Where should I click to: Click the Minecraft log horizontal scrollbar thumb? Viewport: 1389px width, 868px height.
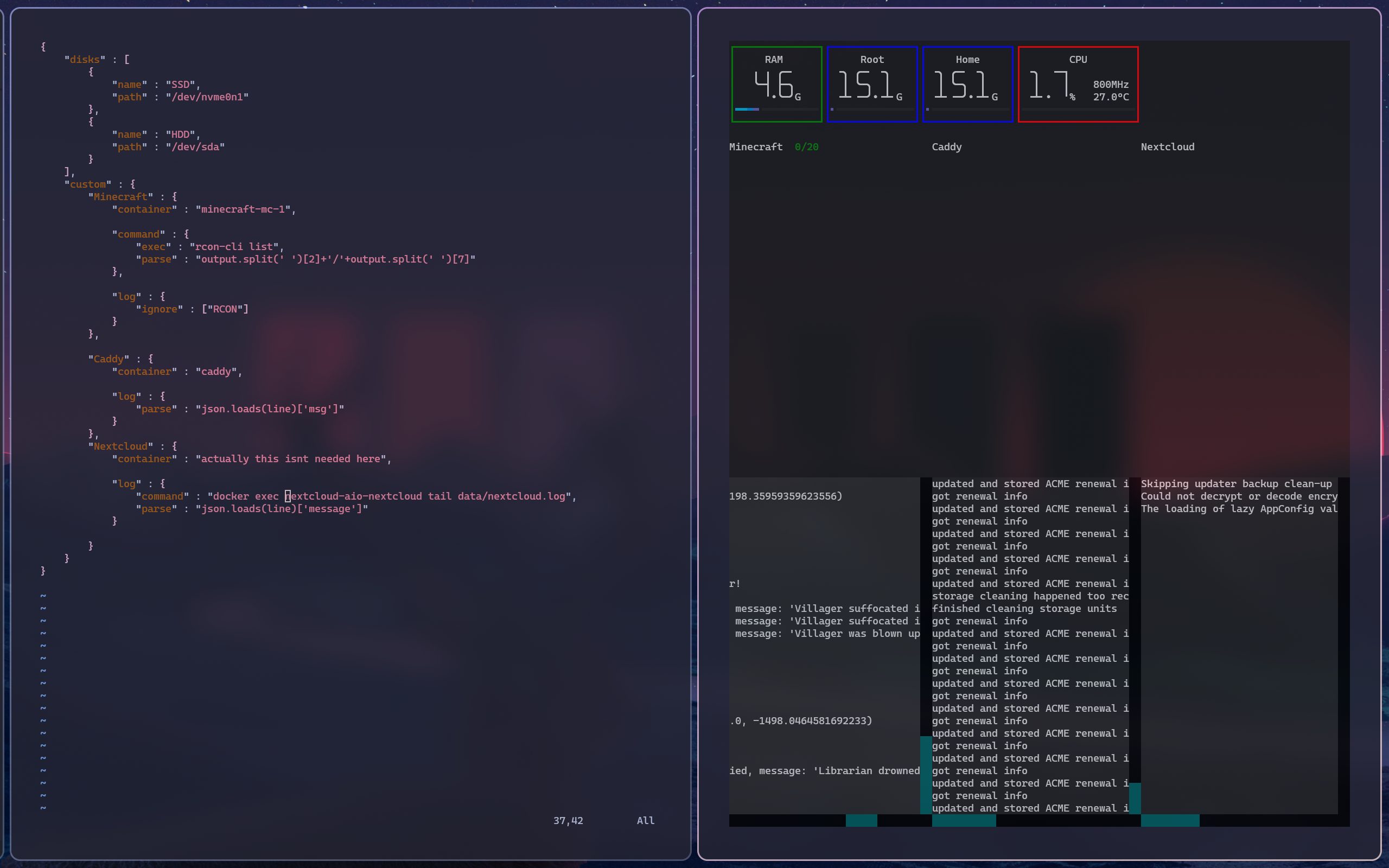pyautogui.click(x=861, y=820)
